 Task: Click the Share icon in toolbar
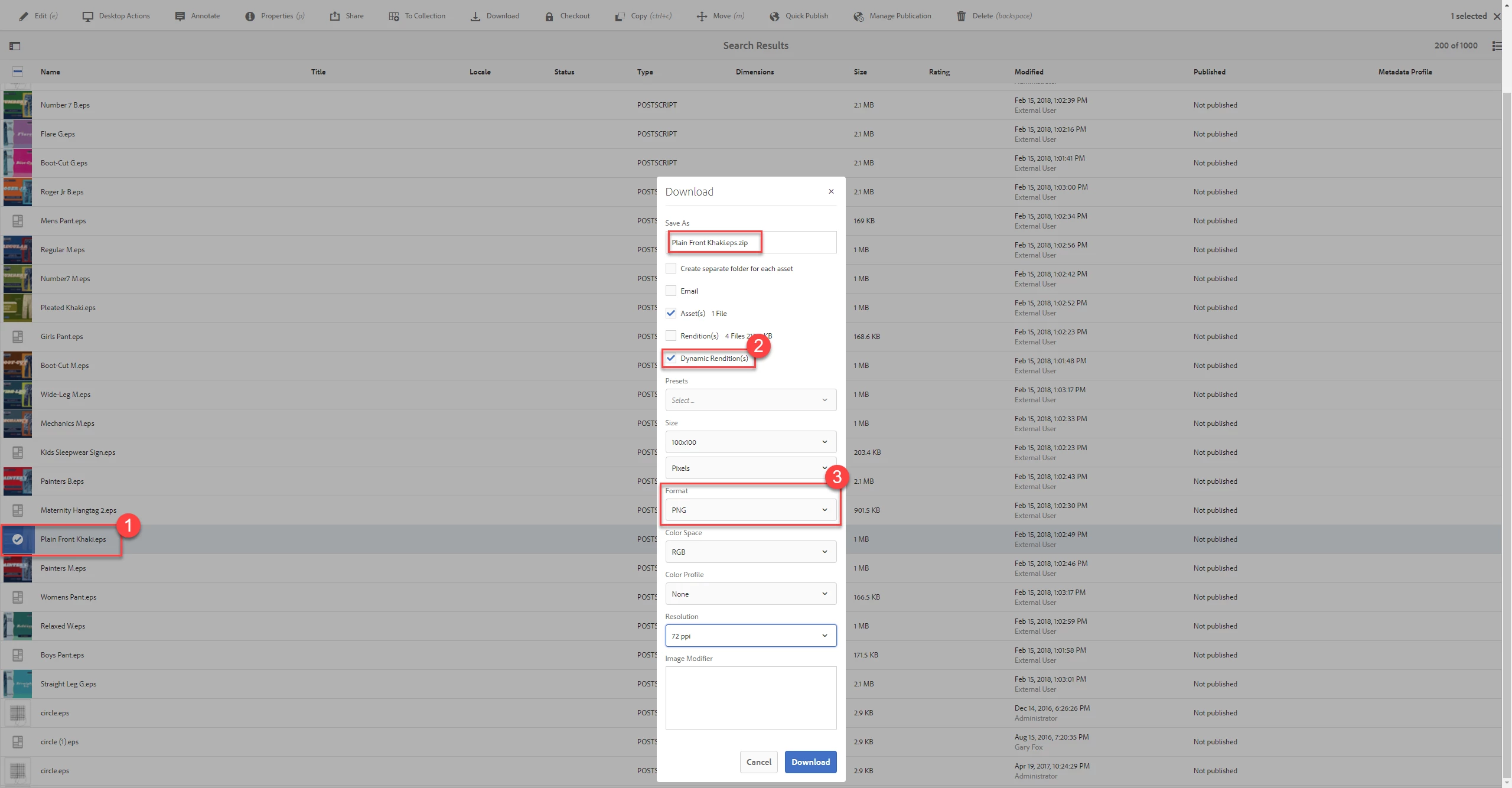(335, 16)
